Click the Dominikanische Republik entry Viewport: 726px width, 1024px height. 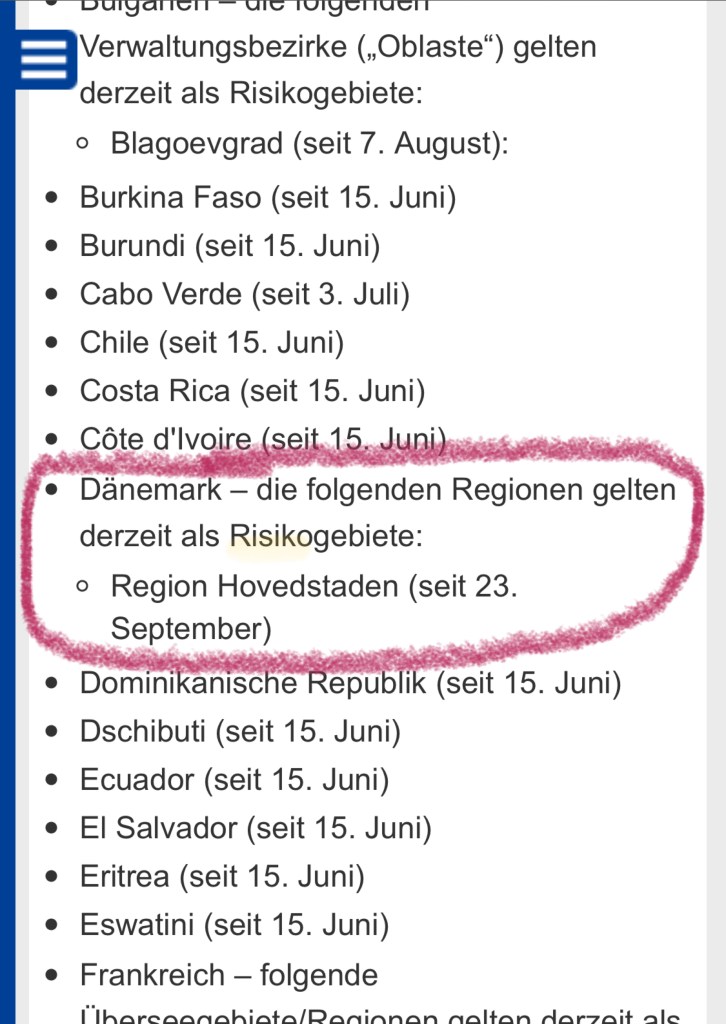pos(350,684)
